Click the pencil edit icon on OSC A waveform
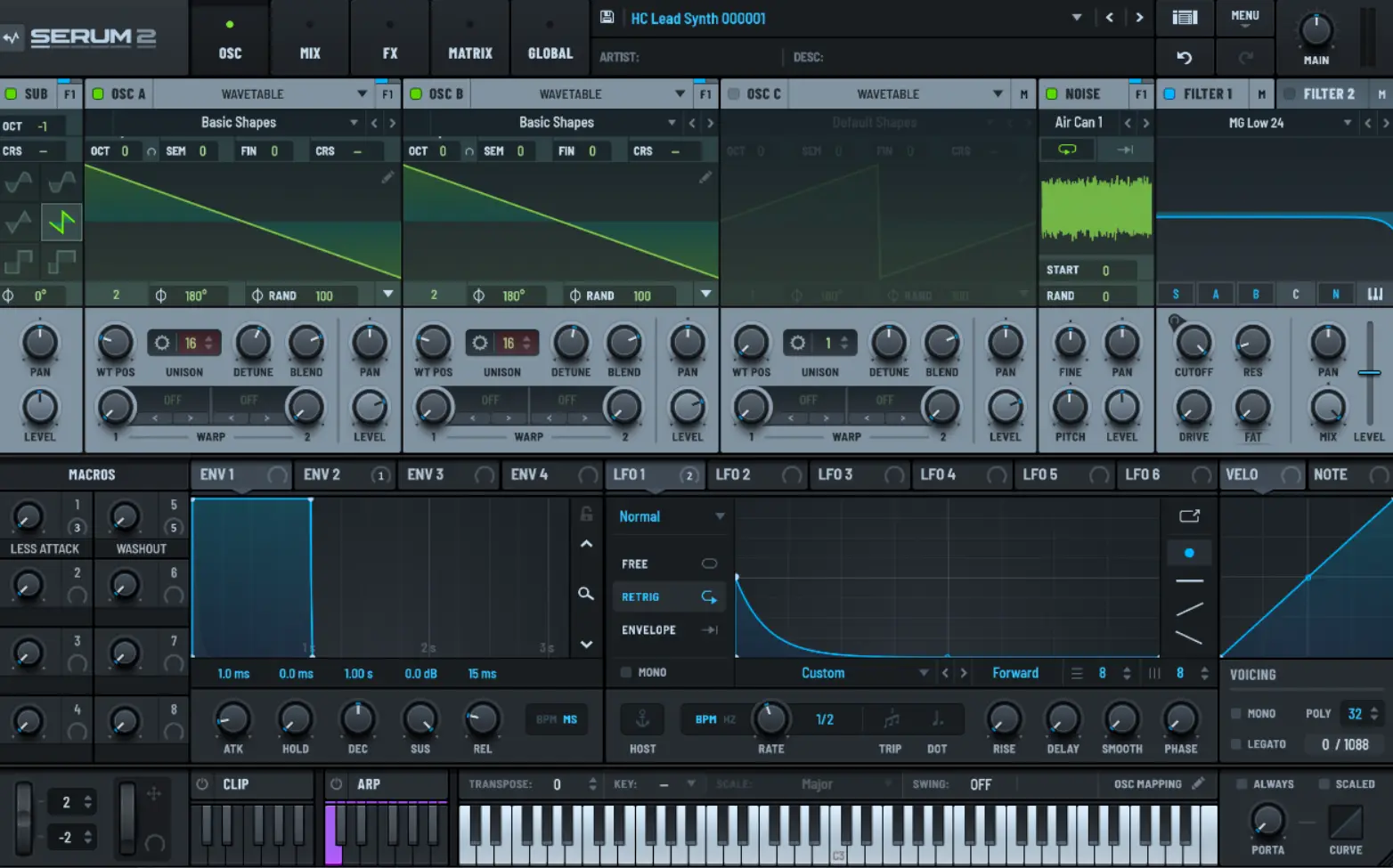Screen dimensions: 1393x868 point(388,177)
